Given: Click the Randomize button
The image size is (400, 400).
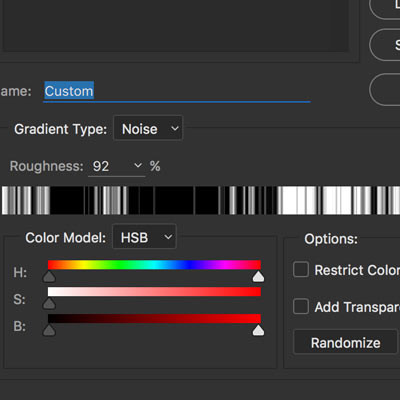Looking at the screenshot, I should (x=345, y=342).
